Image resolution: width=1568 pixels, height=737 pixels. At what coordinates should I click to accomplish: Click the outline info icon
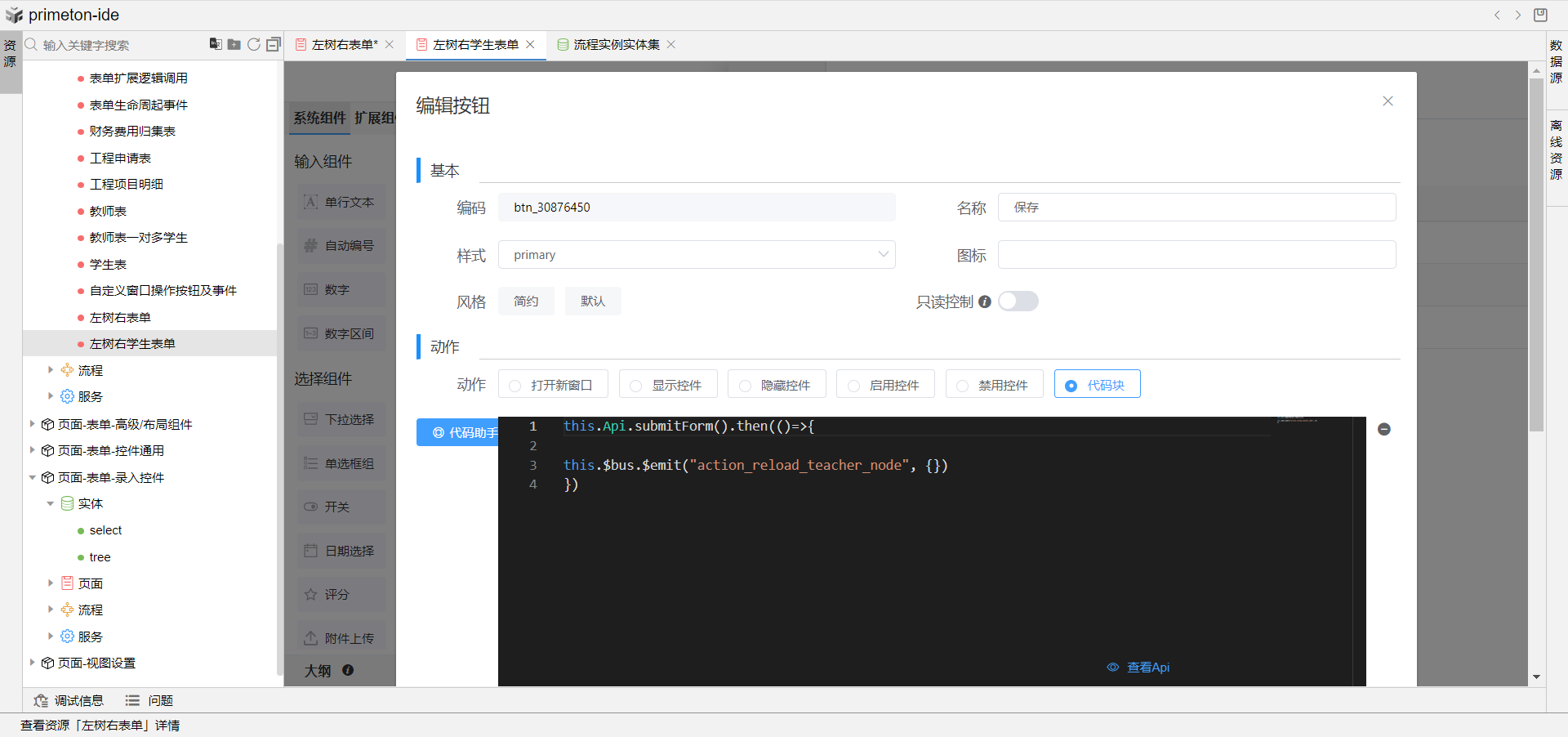click(348, 670)
